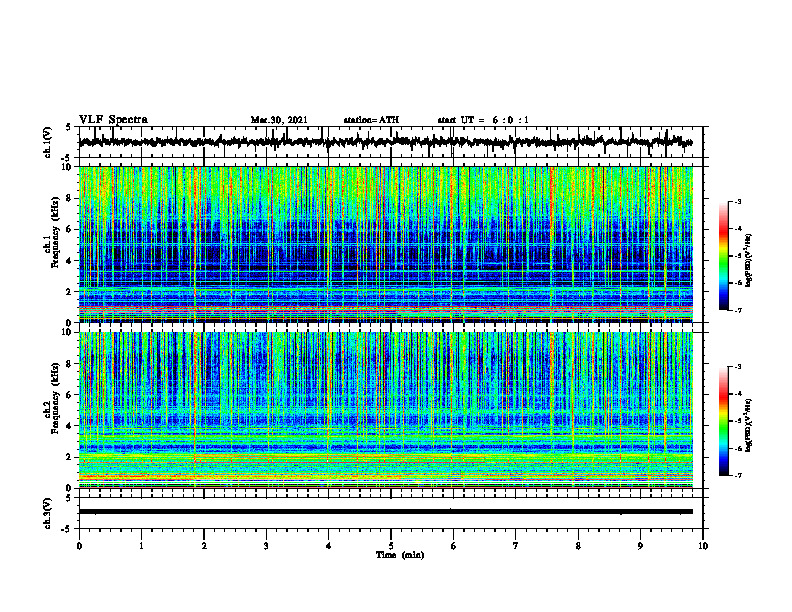Image resolution: width=792 pixels, height=612 pixels.
Task: Click the ch.1 waveform trace panel
Action: point(391,142)
